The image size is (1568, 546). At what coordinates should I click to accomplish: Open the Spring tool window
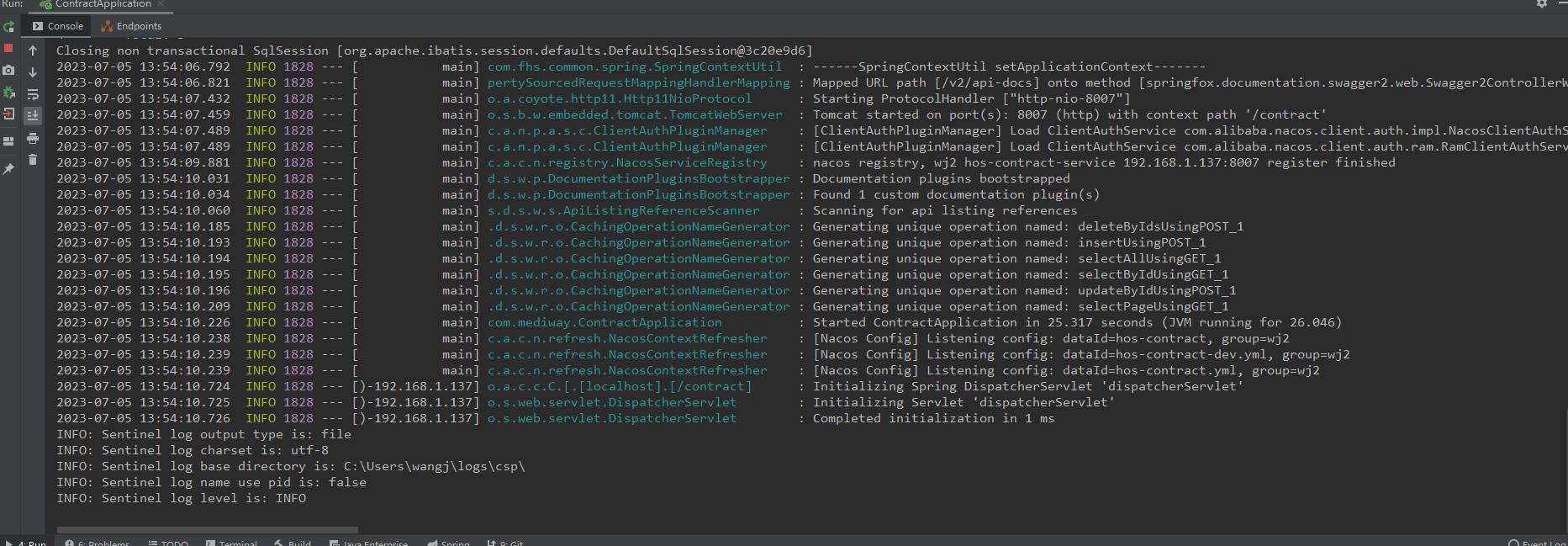[448, 543]
